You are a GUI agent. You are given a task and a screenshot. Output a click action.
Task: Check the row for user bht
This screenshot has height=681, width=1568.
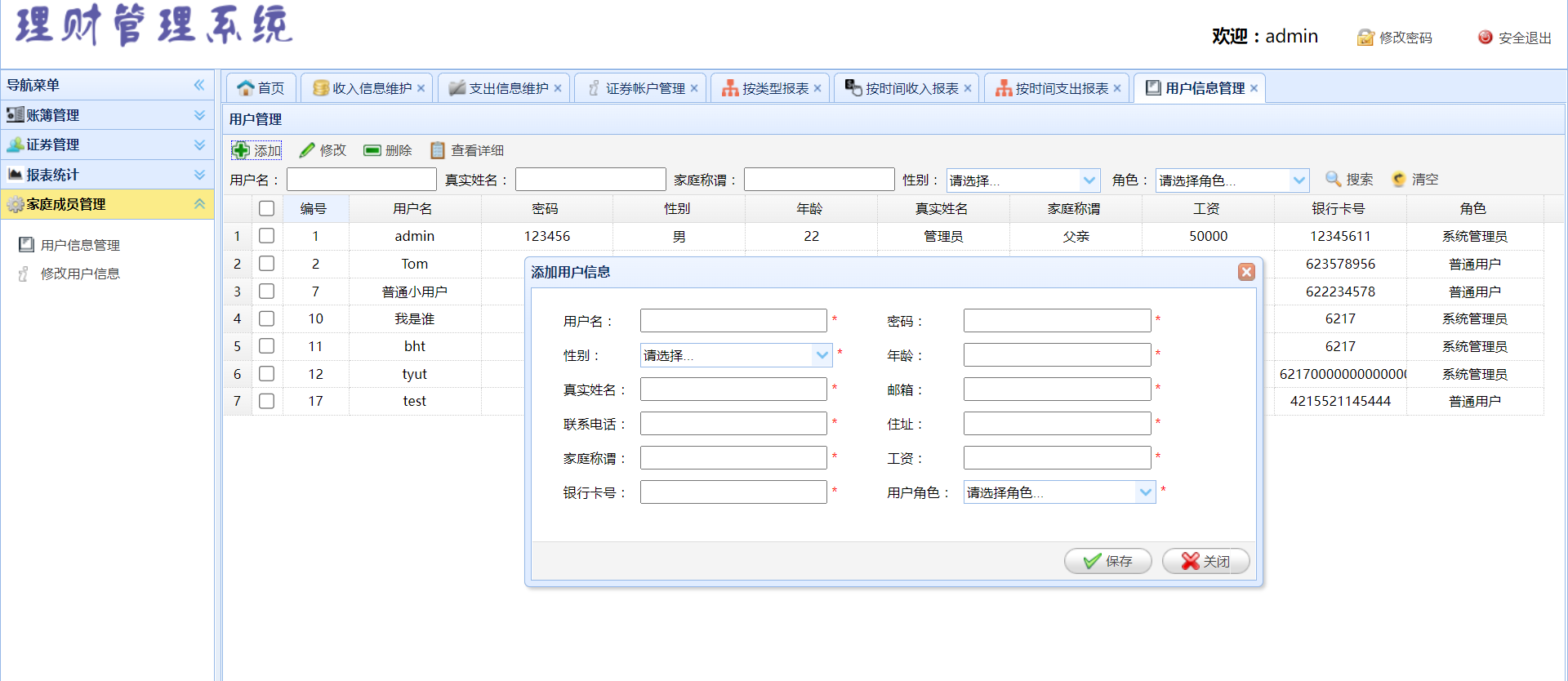click(x=266, y=345)
